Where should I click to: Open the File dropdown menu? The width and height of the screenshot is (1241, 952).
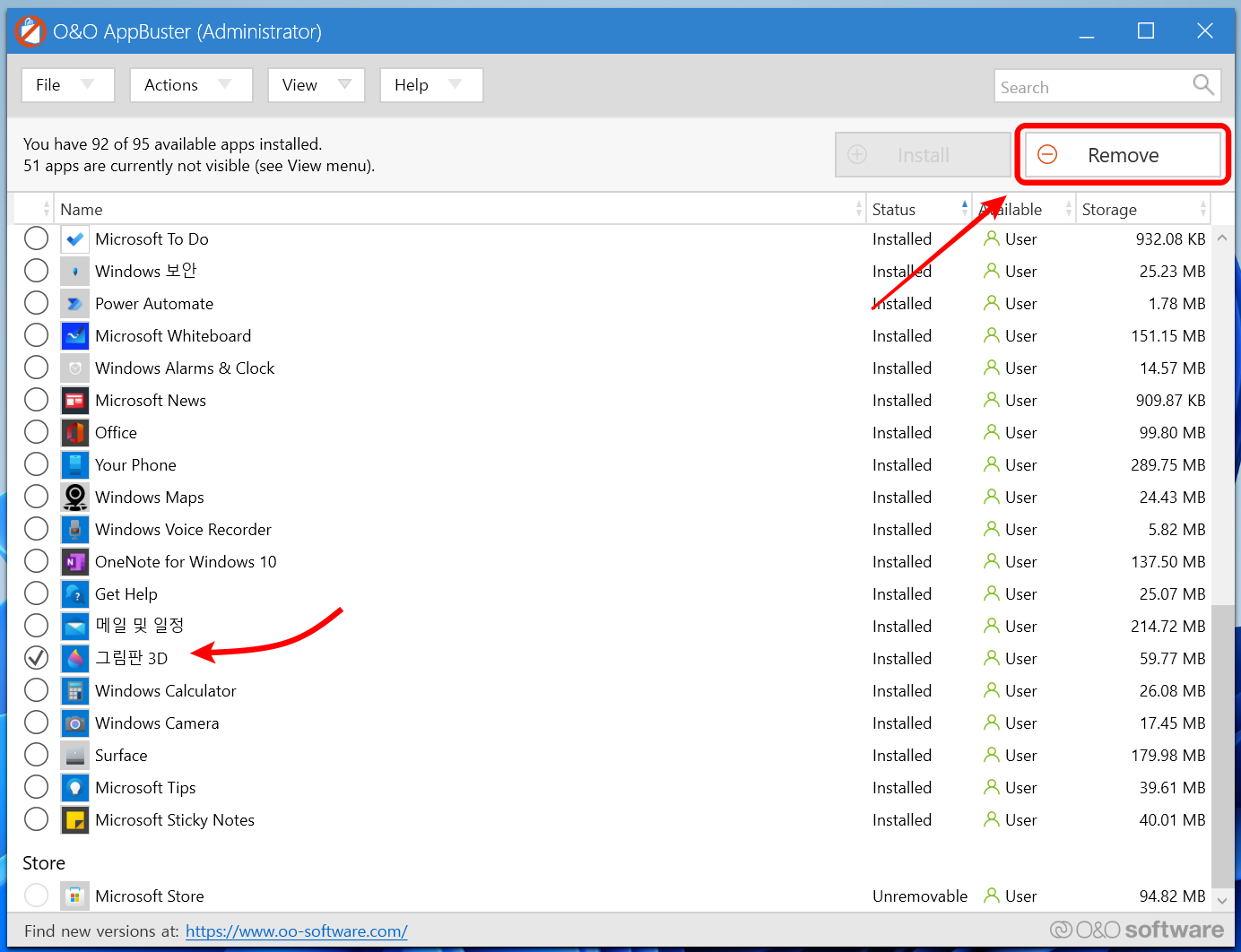tap(68, 85)
